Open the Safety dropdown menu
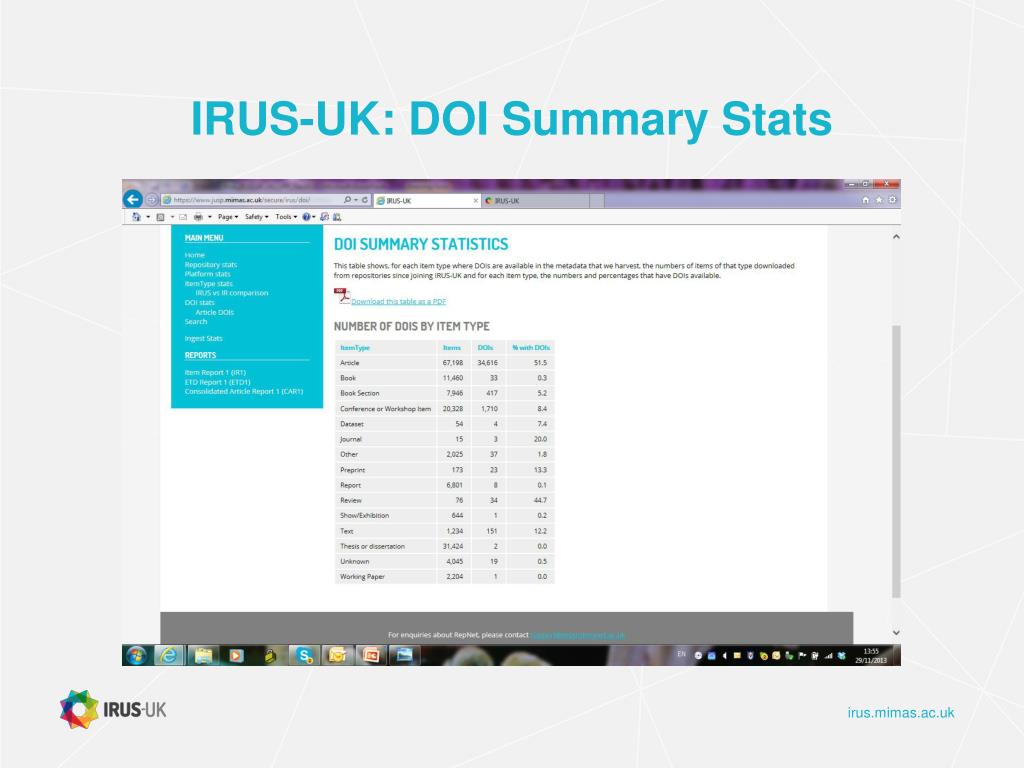The width and height of the screenshot is (1024, 768). click(x=257, y=217)
